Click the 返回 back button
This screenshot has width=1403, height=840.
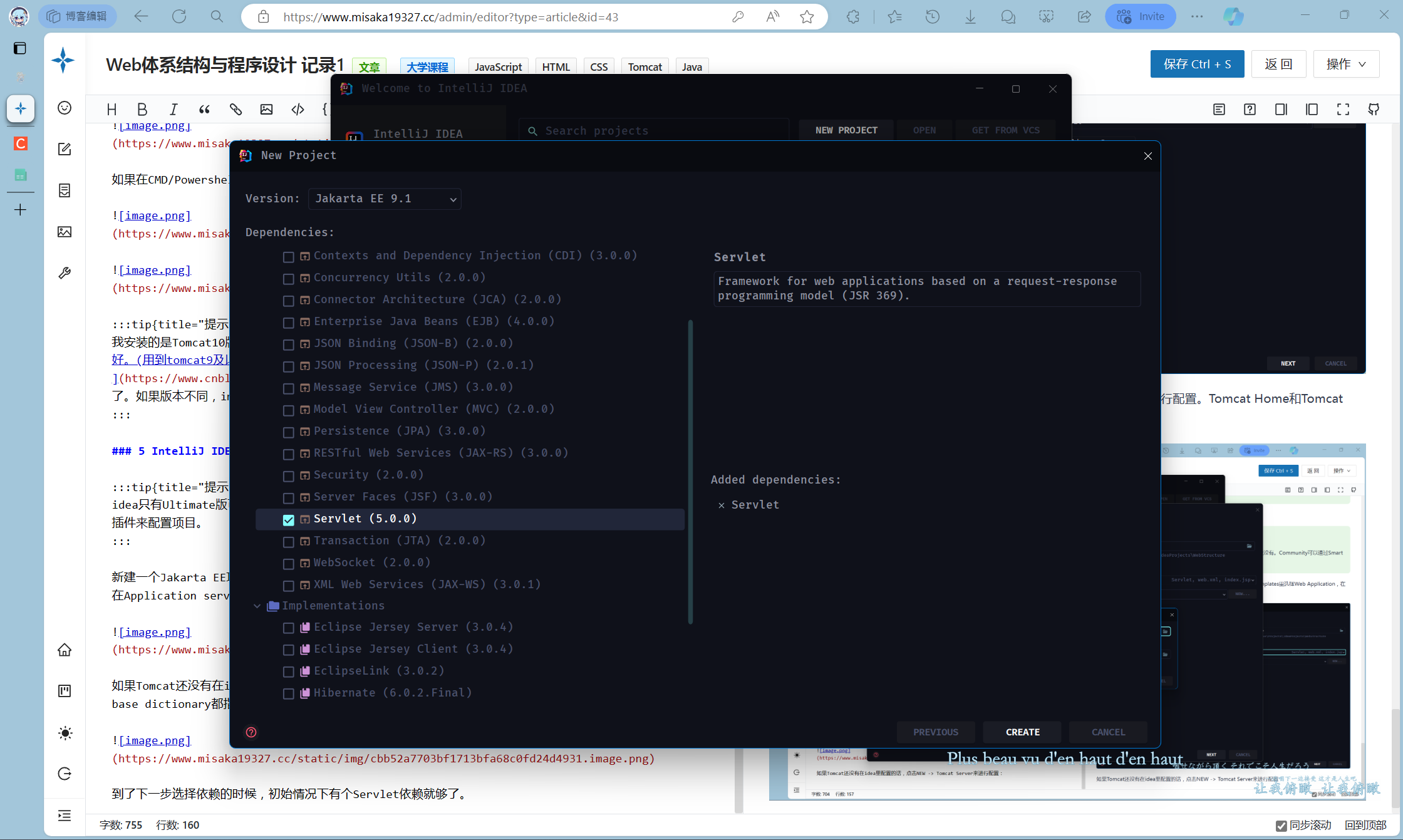[1278, 64]
